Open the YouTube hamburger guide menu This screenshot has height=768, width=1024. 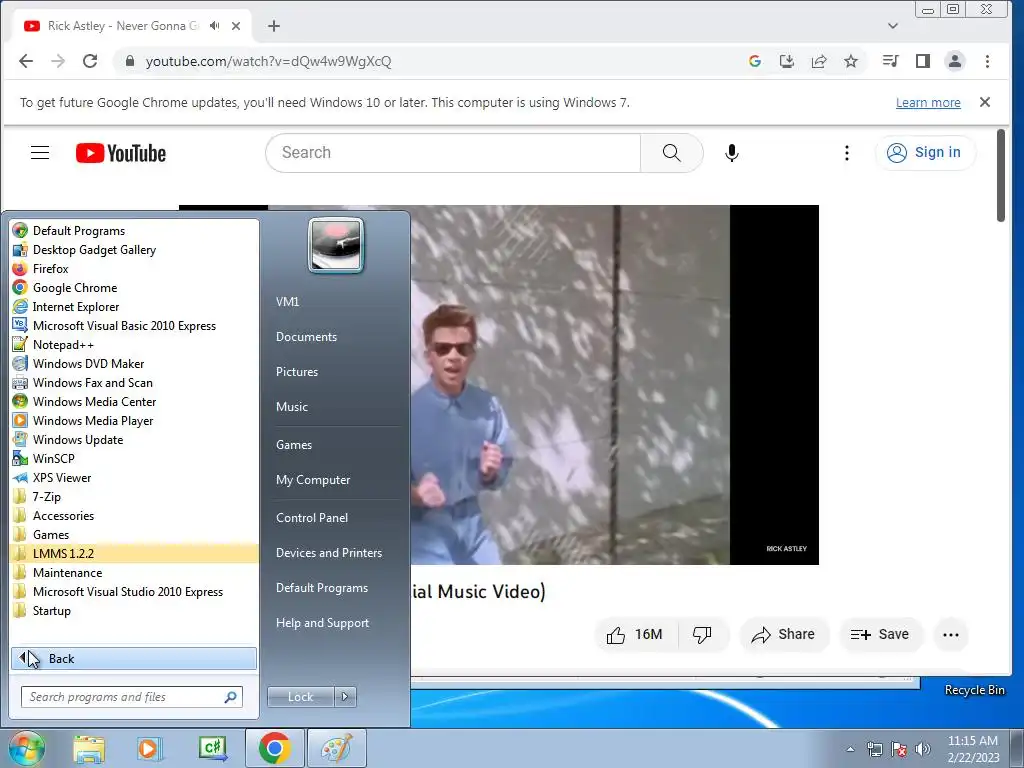pyautogui.click(x=40, y=153)
